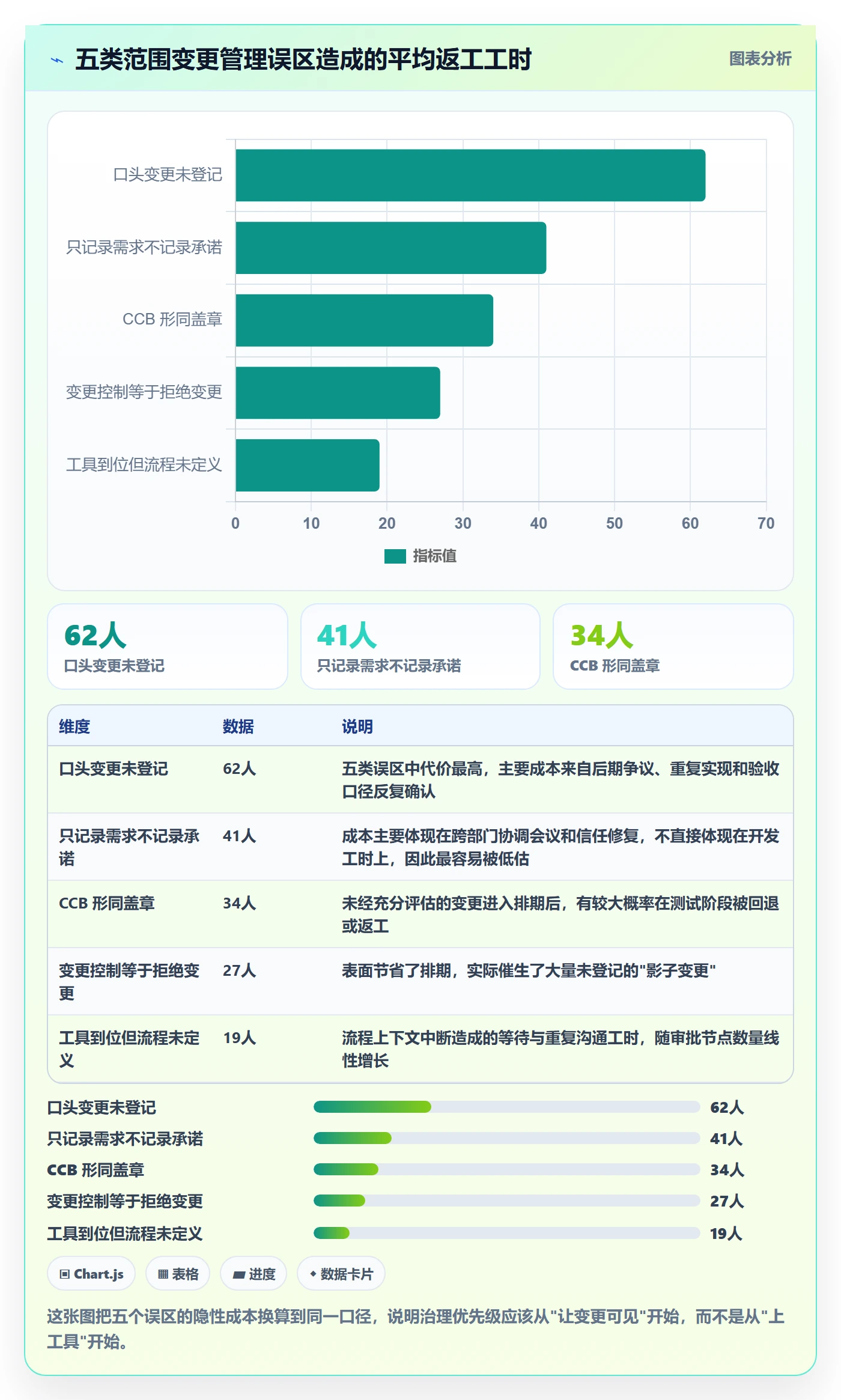Click the 维度 column header
Viewport: 841px width, 1400px height.
[74, 726]
